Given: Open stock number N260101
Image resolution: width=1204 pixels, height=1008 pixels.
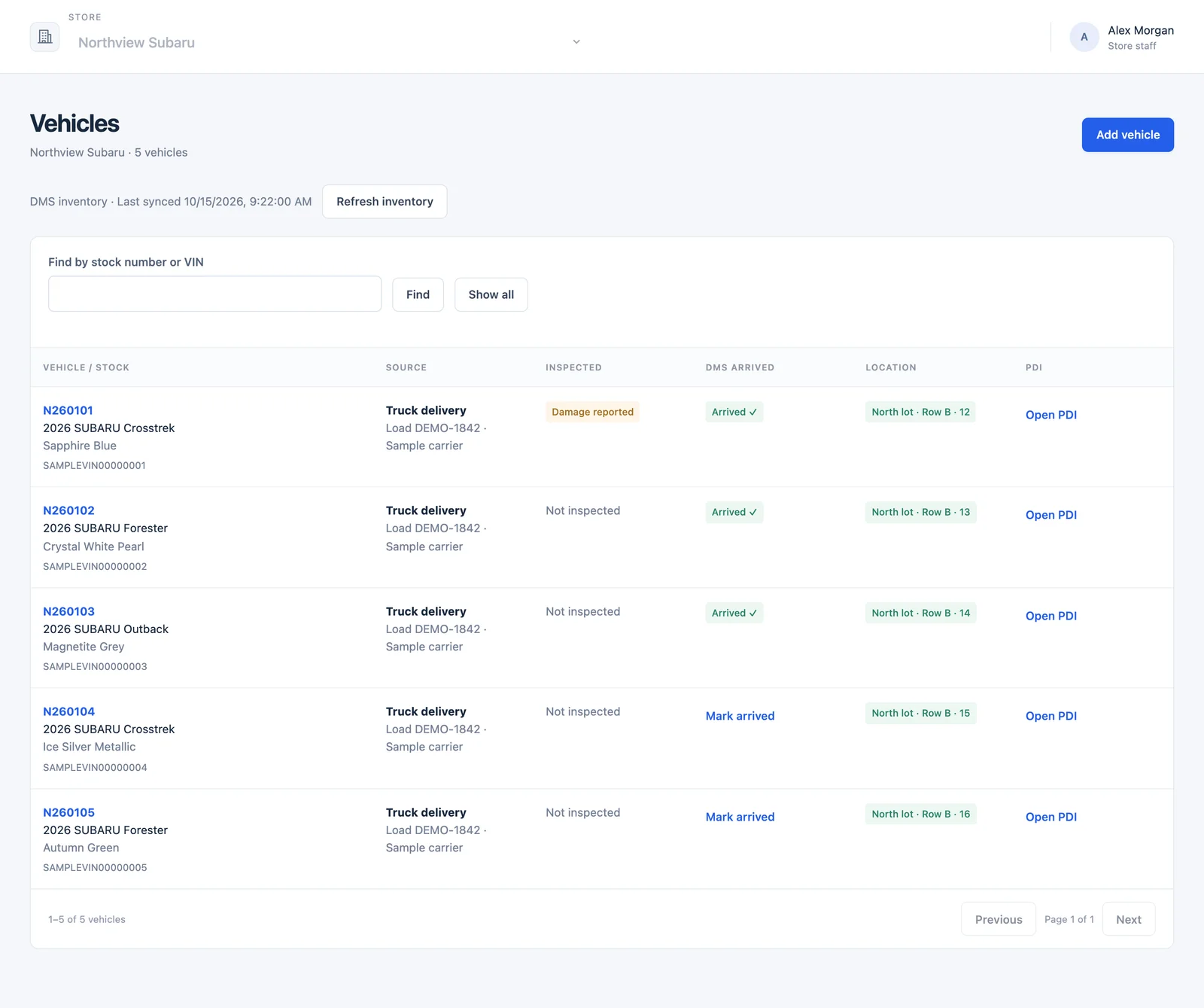Looking at the screenshot, I should click(68, 410).
